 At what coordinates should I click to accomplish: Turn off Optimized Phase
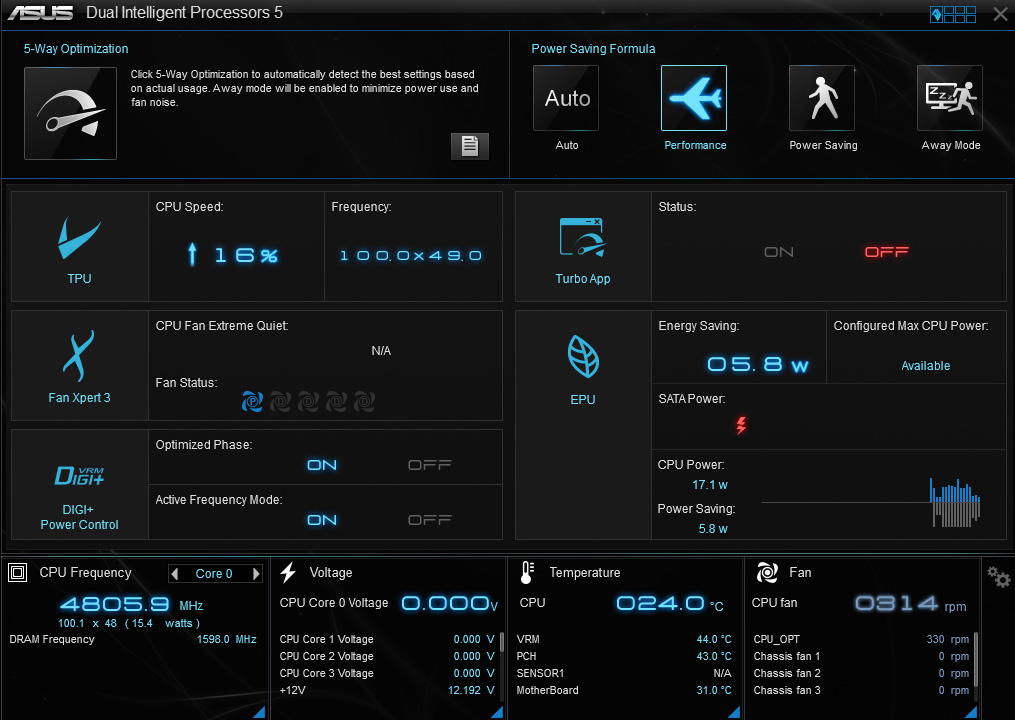point(429,465)
